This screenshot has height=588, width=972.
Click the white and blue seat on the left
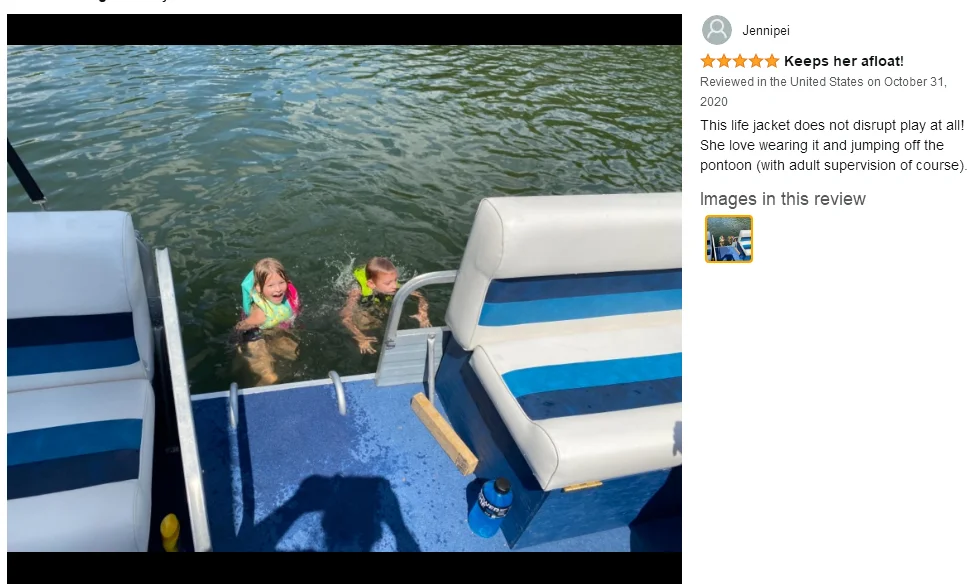[x=79, y=379]
